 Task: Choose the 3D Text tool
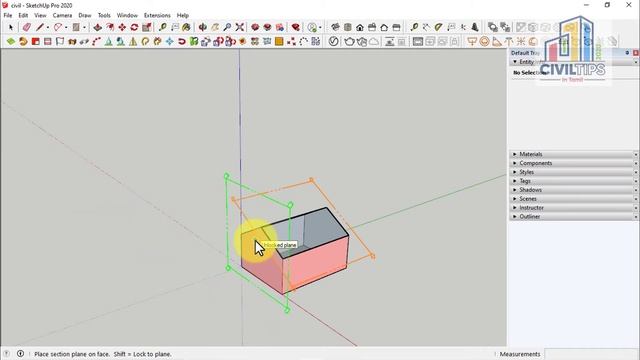coord(475,27)
